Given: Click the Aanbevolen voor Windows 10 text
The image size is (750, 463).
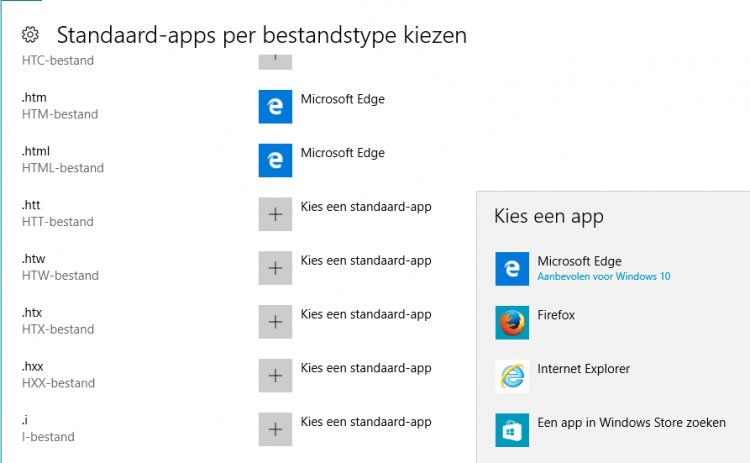Looking at the screenshot, I should pyautogui.click(x=603, y=276).
